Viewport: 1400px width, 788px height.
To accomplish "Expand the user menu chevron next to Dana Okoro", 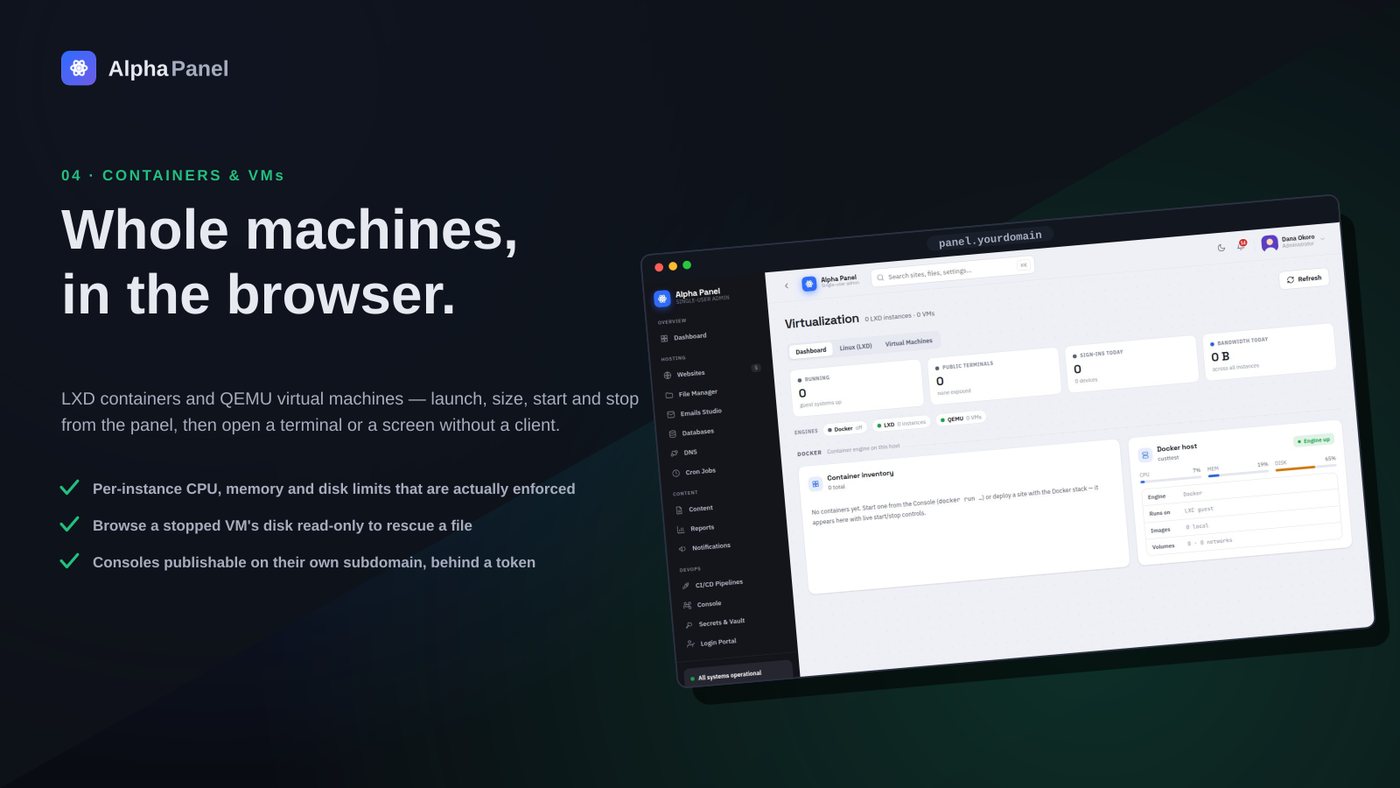I will (1323, 238).
